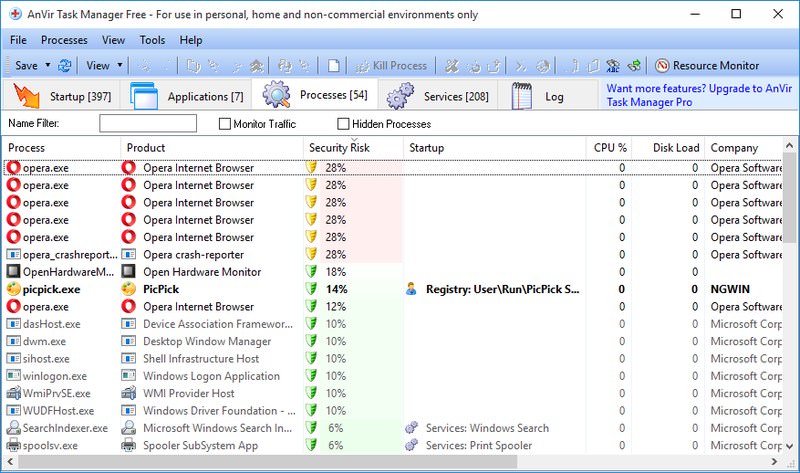
Task: Click the View toolbar button
Action: click(97, 66)
